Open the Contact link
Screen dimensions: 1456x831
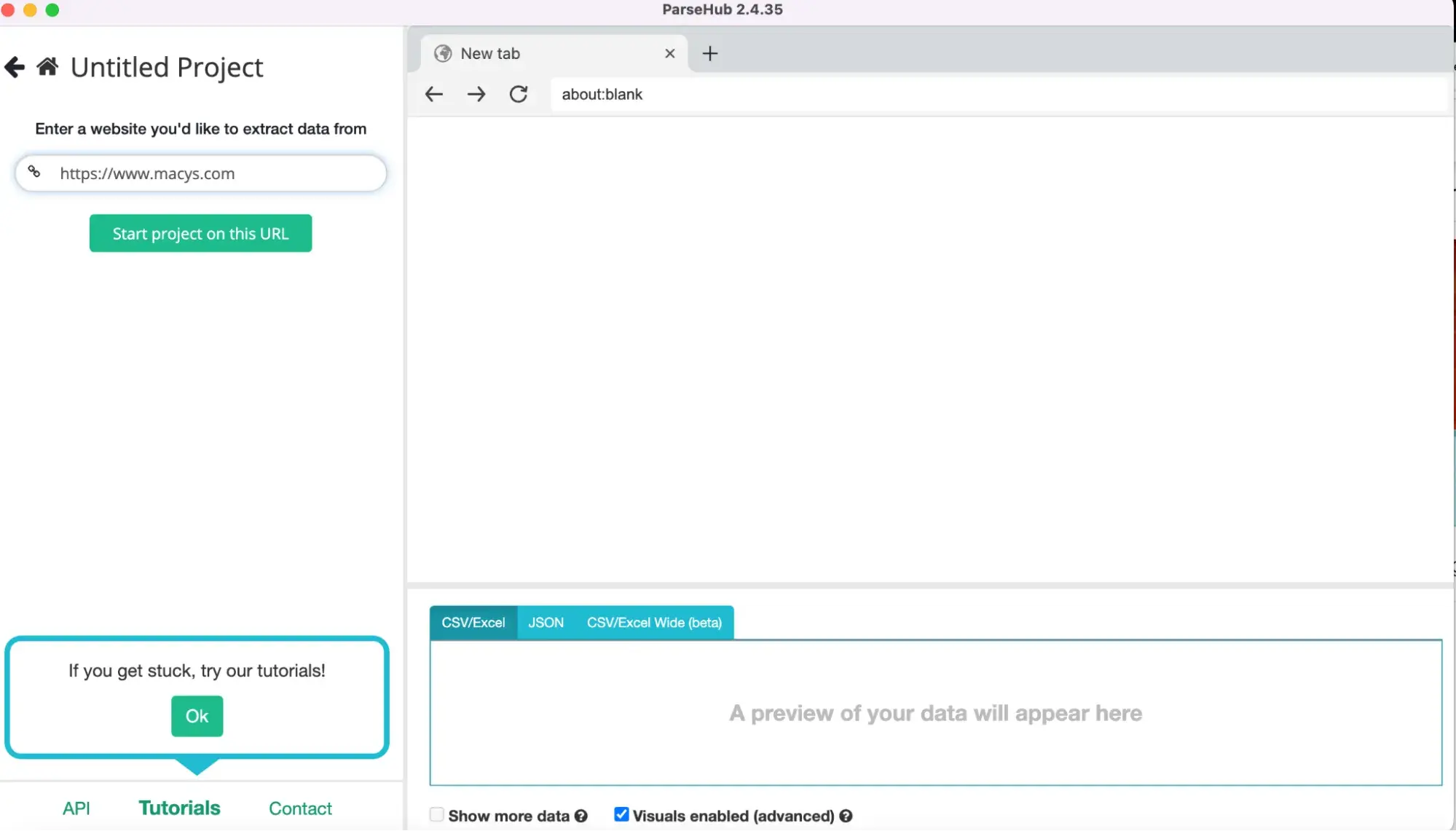click(300, 808)
